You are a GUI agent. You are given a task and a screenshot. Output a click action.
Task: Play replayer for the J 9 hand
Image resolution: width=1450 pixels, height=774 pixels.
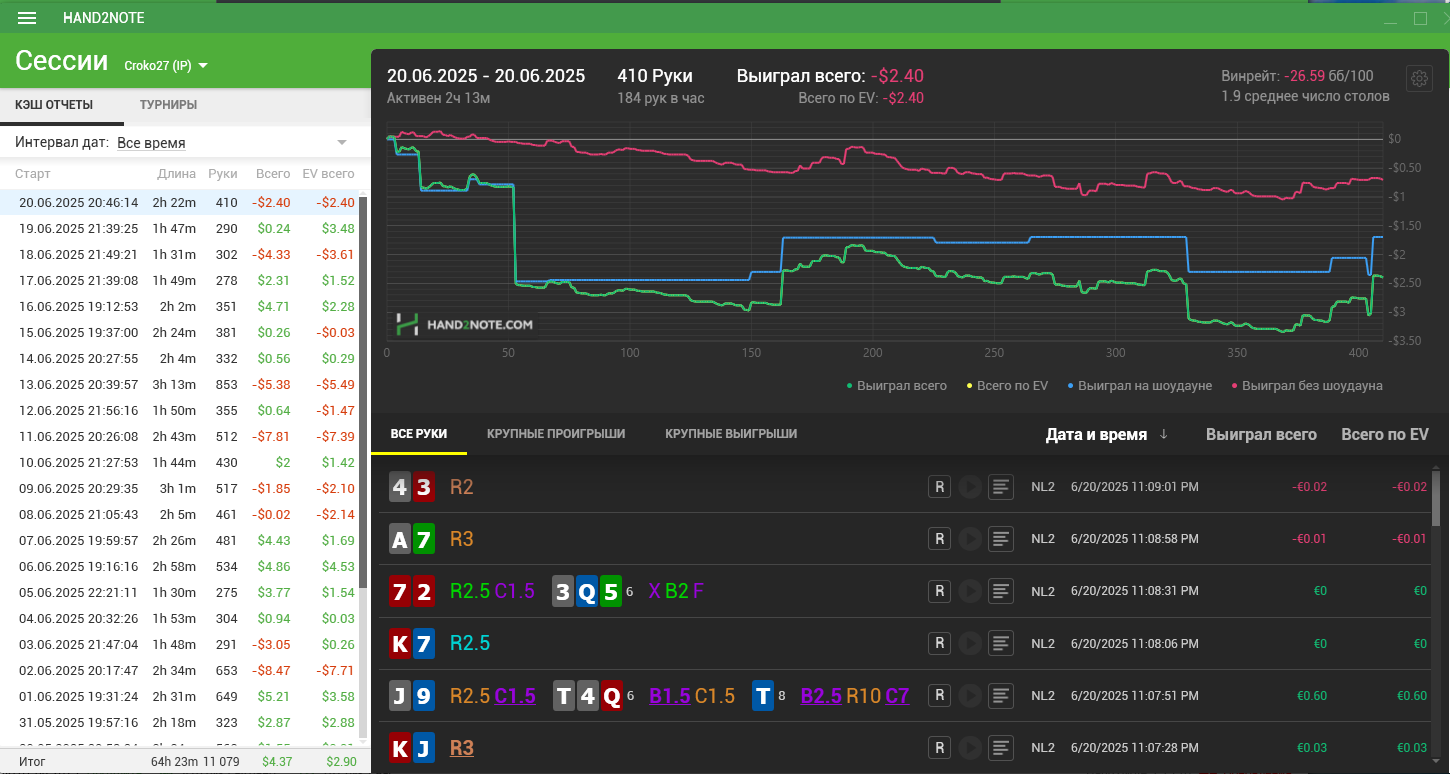(x=969, y=695)
